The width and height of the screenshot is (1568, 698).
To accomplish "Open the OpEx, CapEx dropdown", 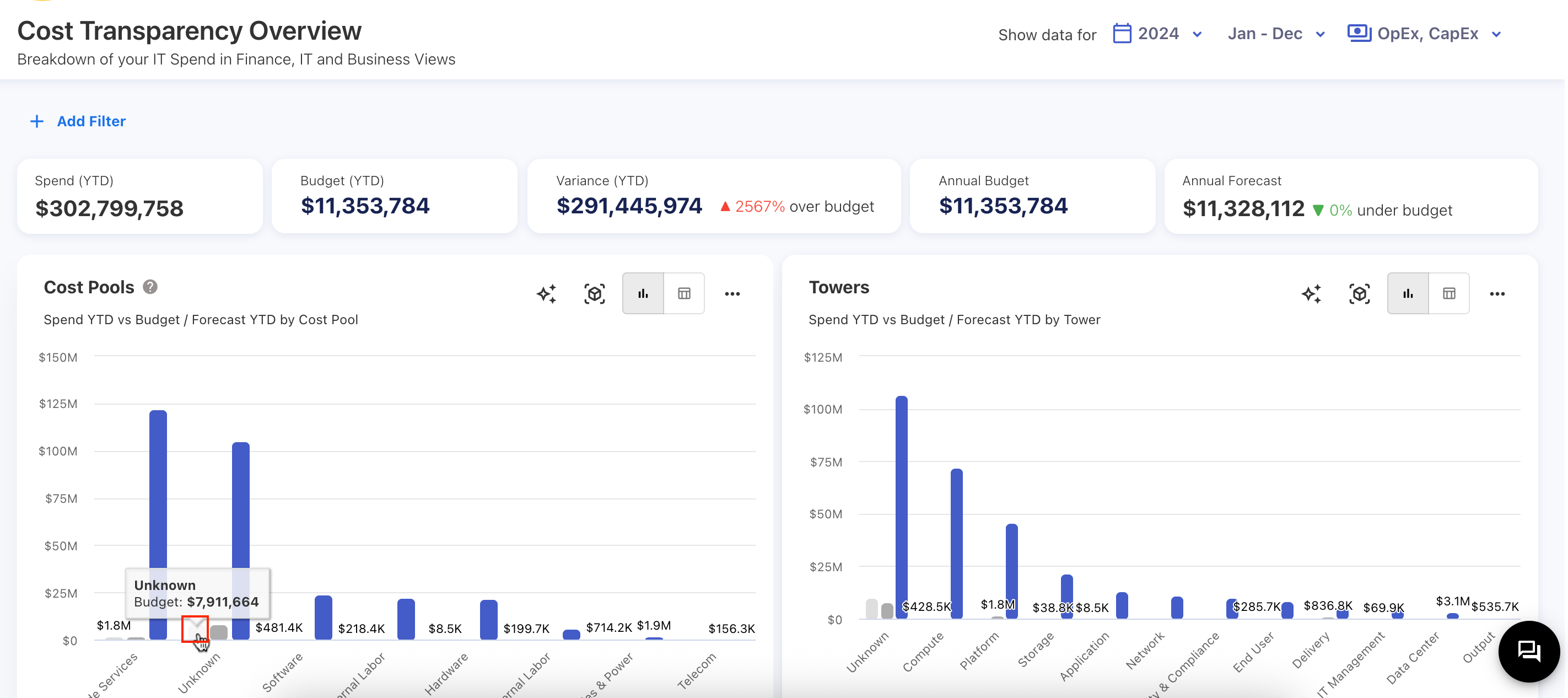I will coord(1427,34).
